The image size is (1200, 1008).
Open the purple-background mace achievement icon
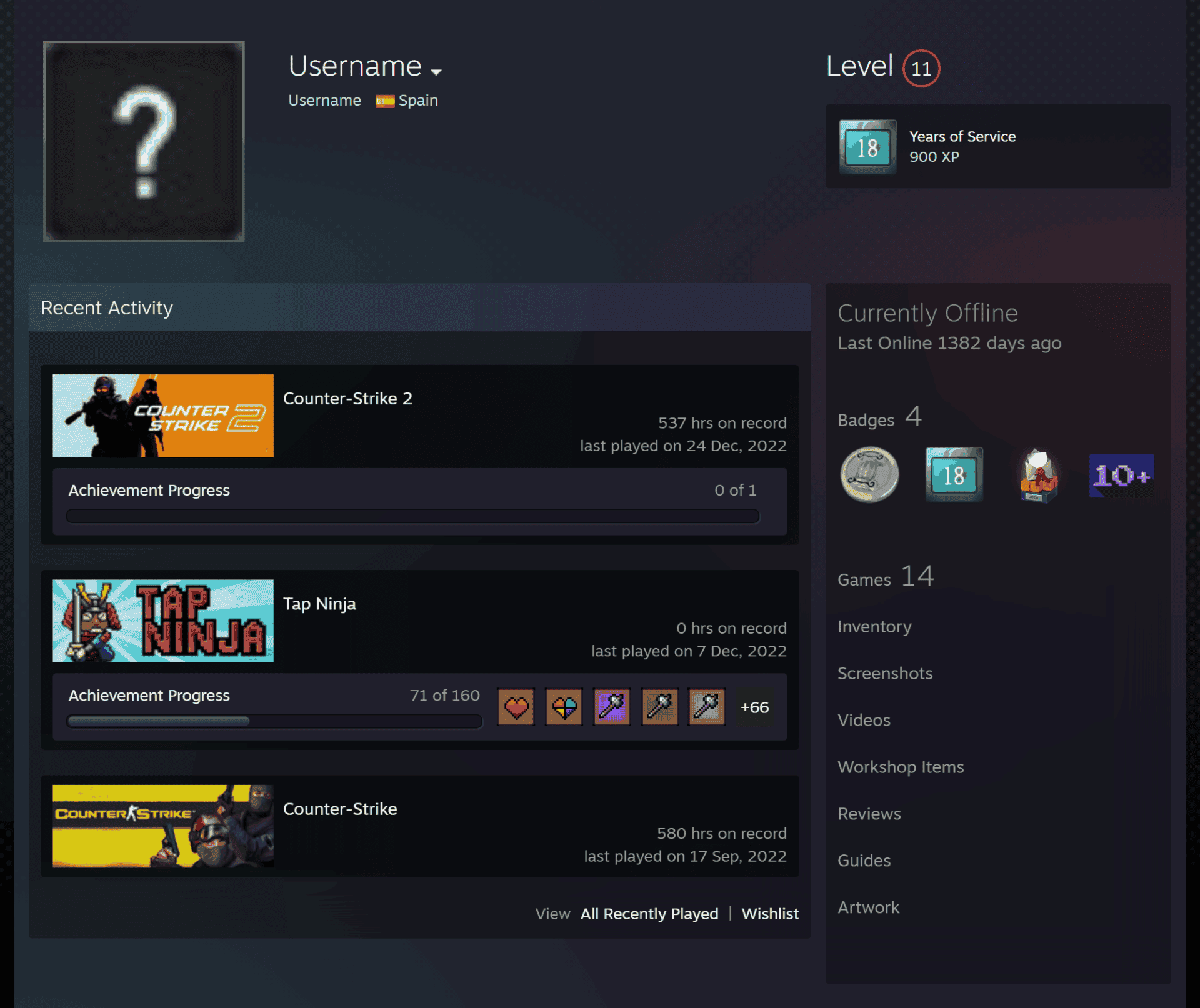(612, 707)
